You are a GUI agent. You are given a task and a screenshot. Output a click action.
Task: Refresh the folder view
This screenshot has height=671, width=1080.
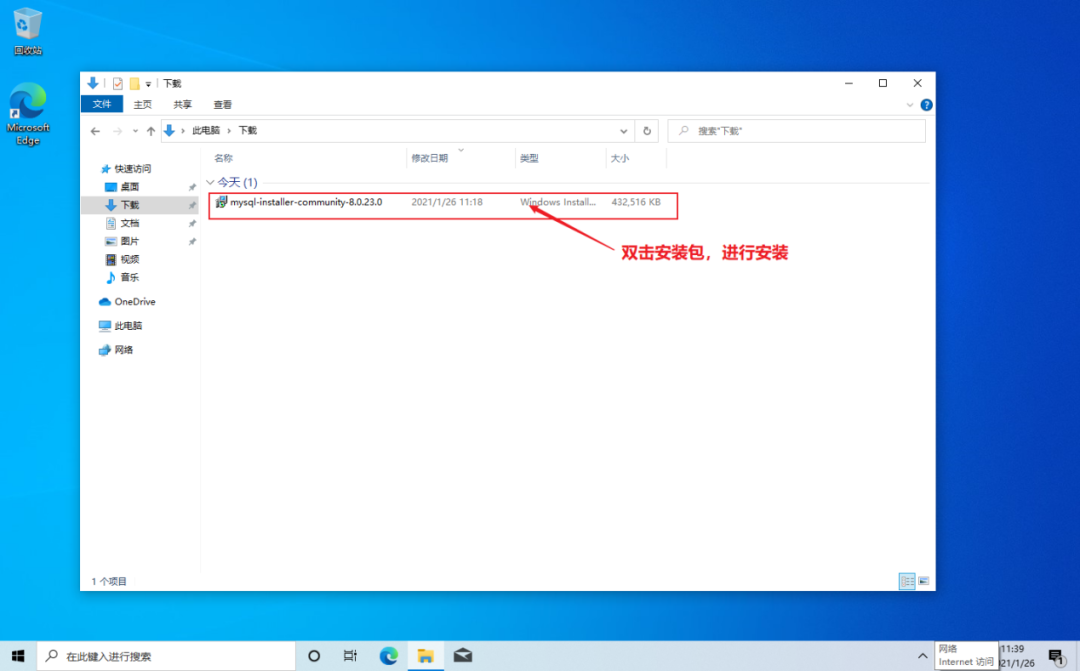click(x=647, y=131)
